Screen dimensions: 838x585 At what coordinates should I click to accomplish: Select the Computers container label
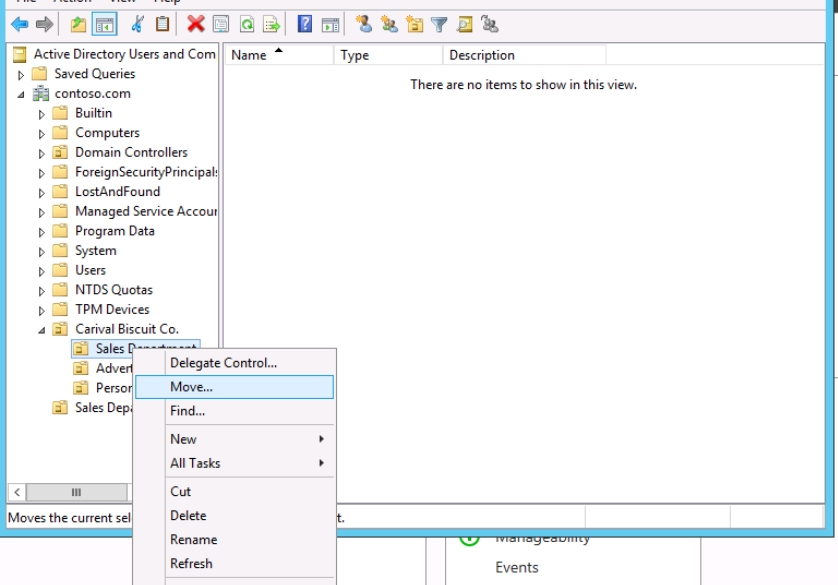point(107,132)
